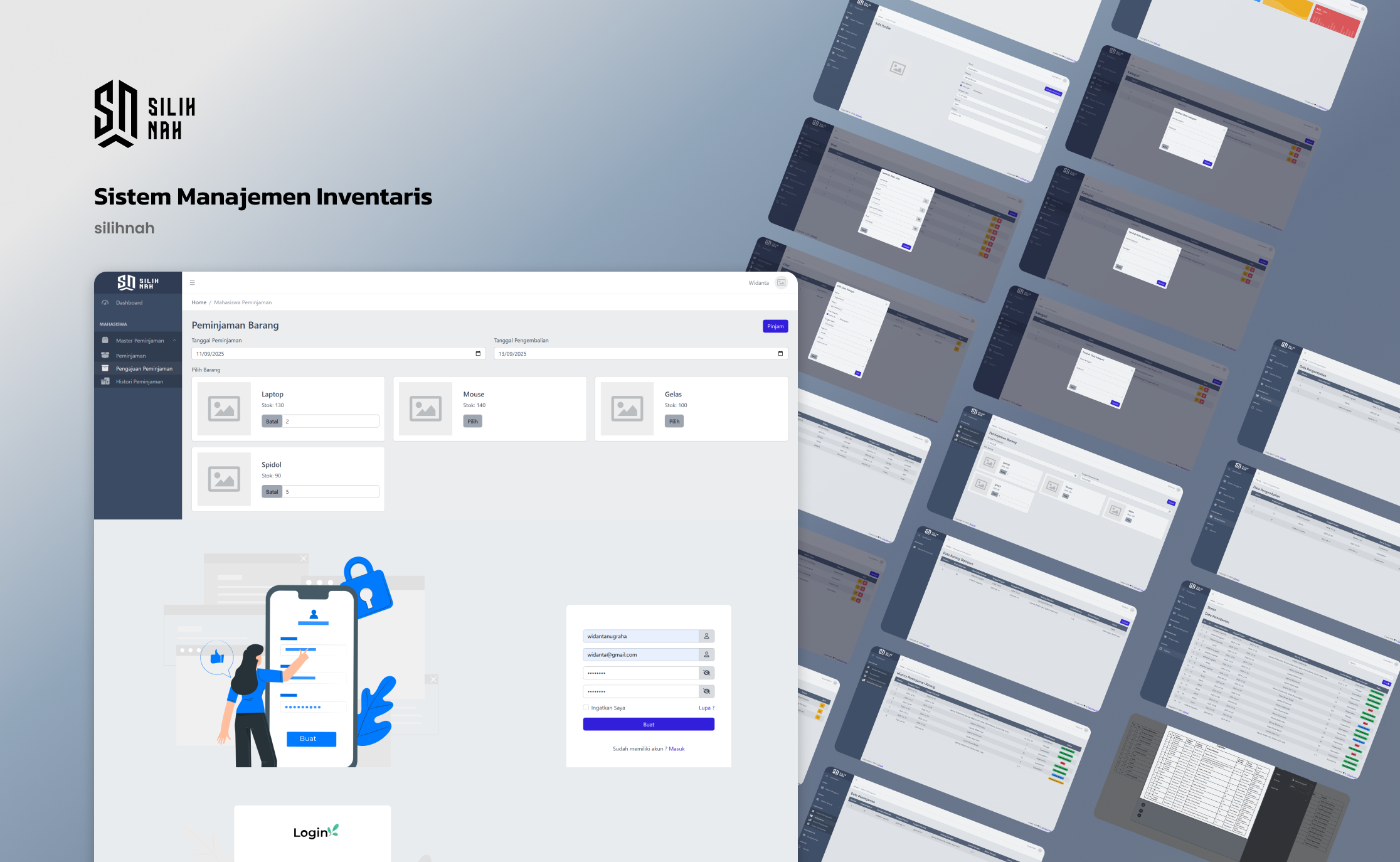
Task: Click the Dashboard speedometer icon in sidebar
Action: (x=105, y=302)
